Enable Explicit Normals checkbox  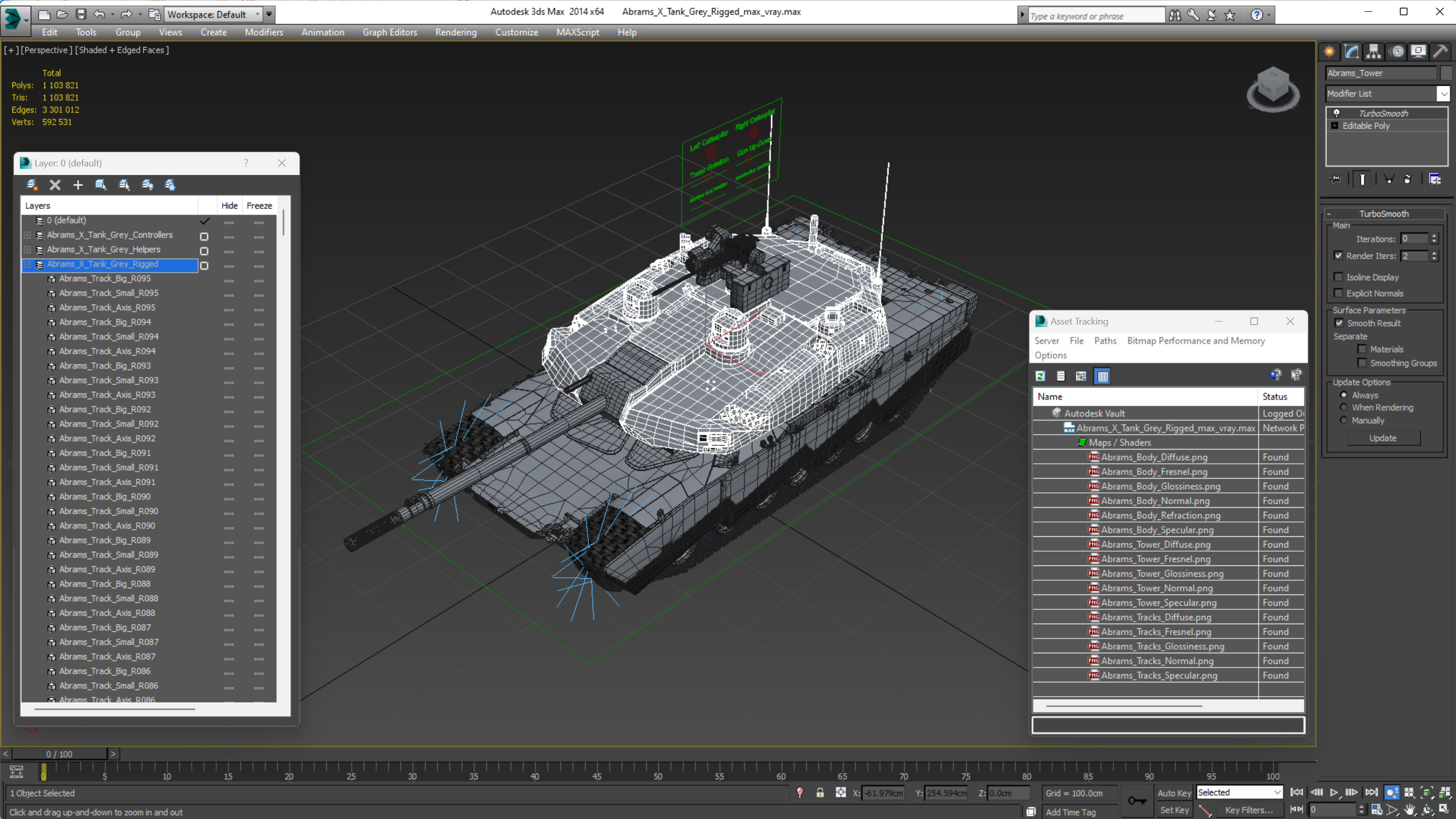[1339, 293]
